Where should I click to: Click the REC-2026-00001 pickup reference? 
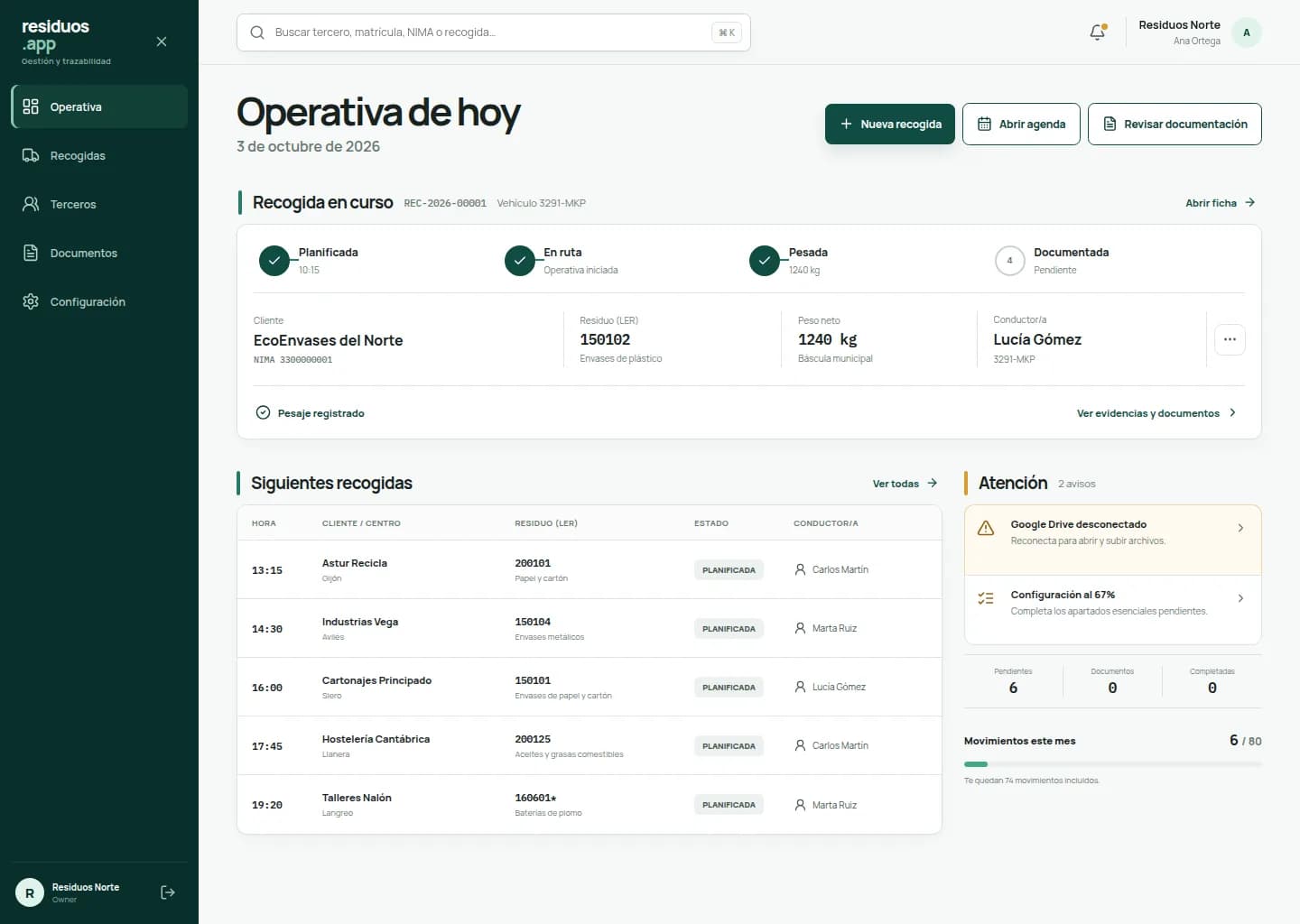[445, 203]
